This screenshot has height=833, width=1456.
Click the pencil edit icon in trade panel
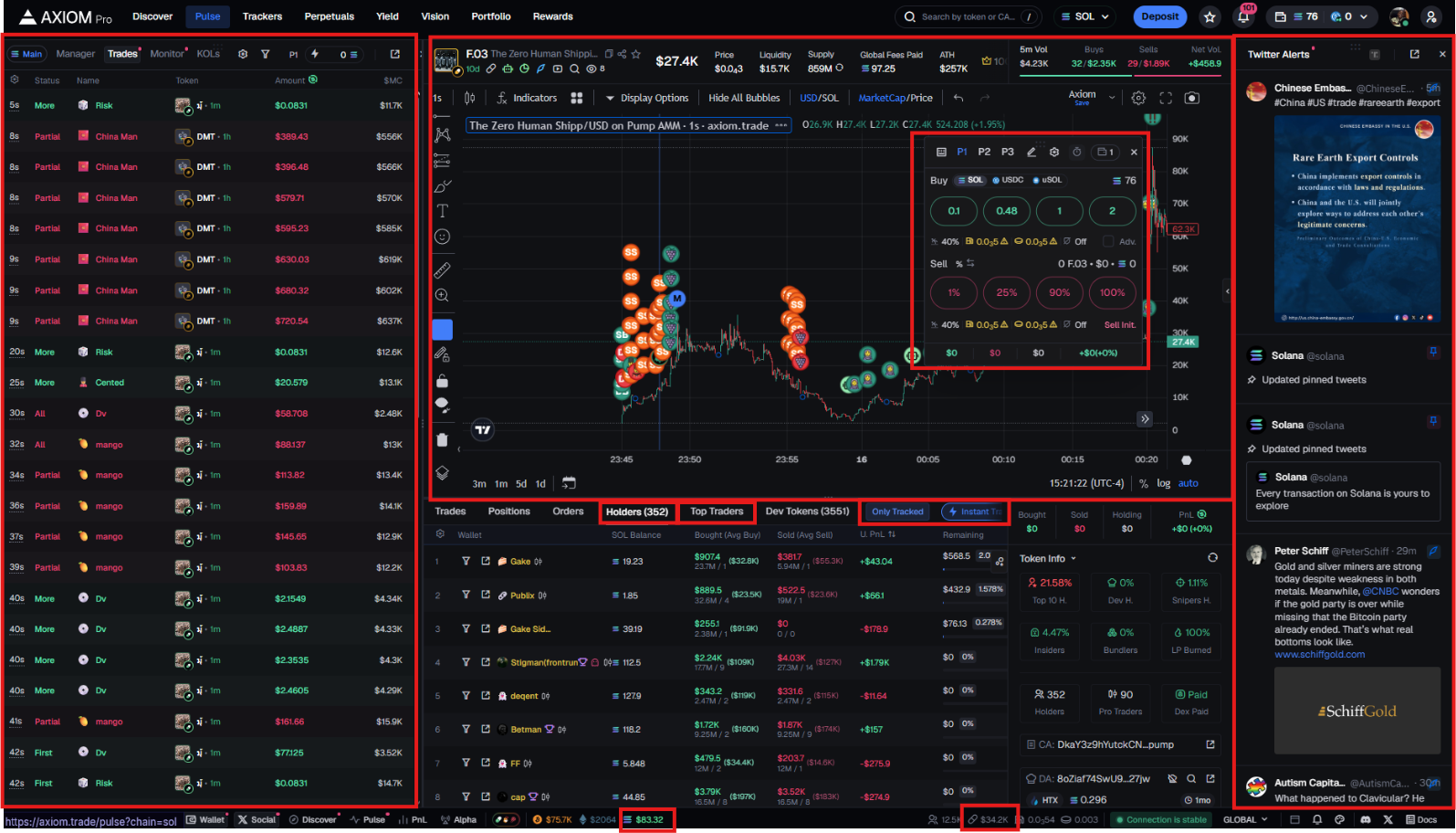coord(1032,153)
